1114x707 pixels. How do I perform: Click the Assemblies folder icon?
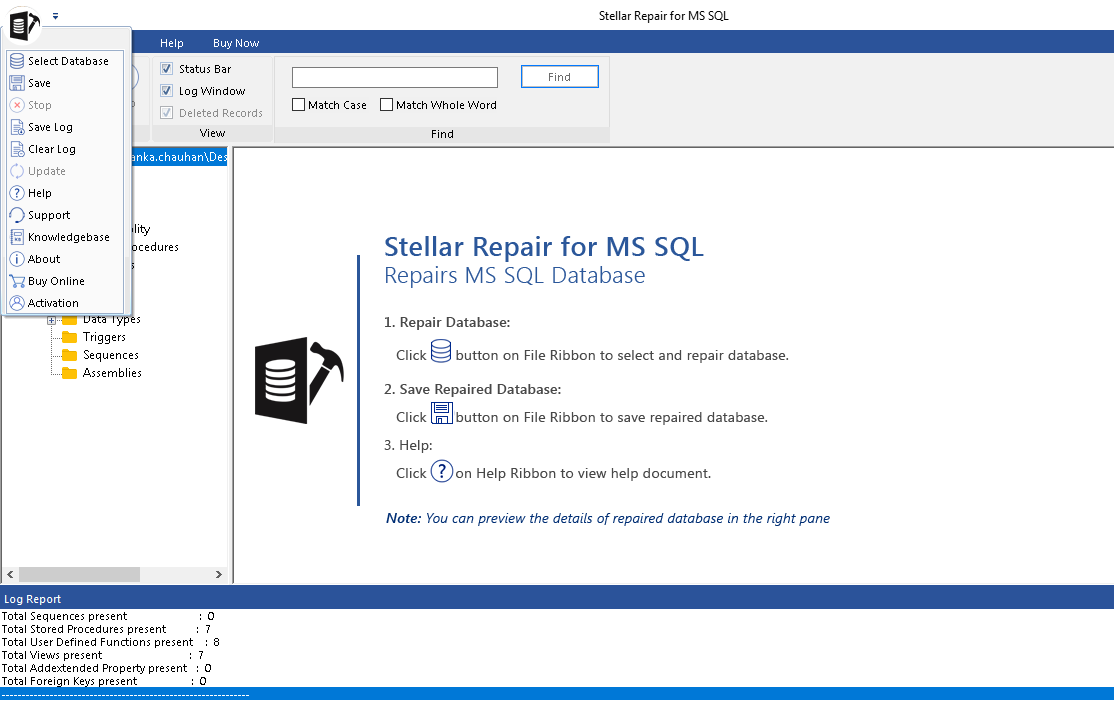point(70,373)
